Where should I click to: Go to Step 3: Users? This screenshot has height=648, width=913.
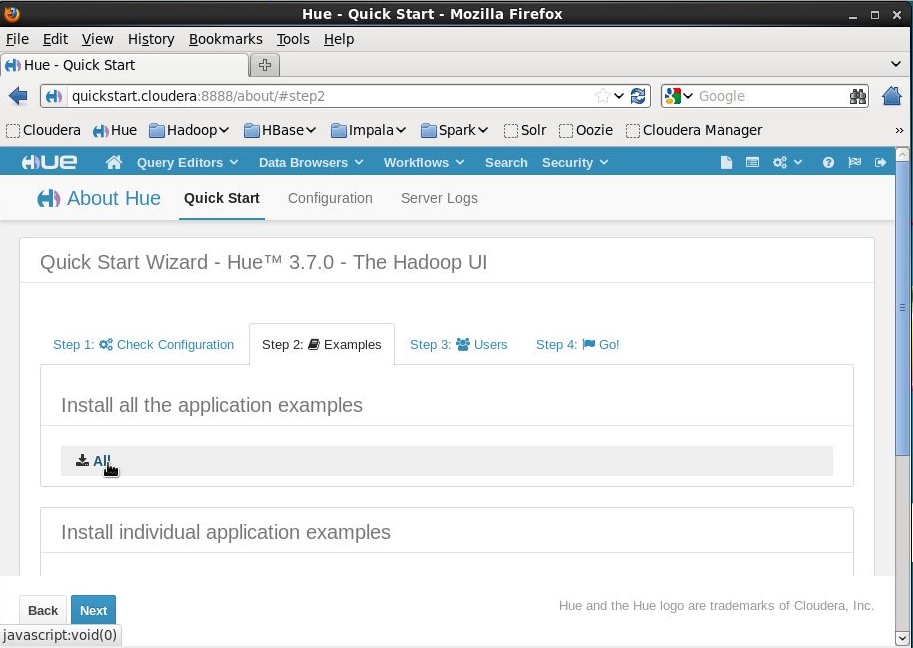click(x=458, y=345)
